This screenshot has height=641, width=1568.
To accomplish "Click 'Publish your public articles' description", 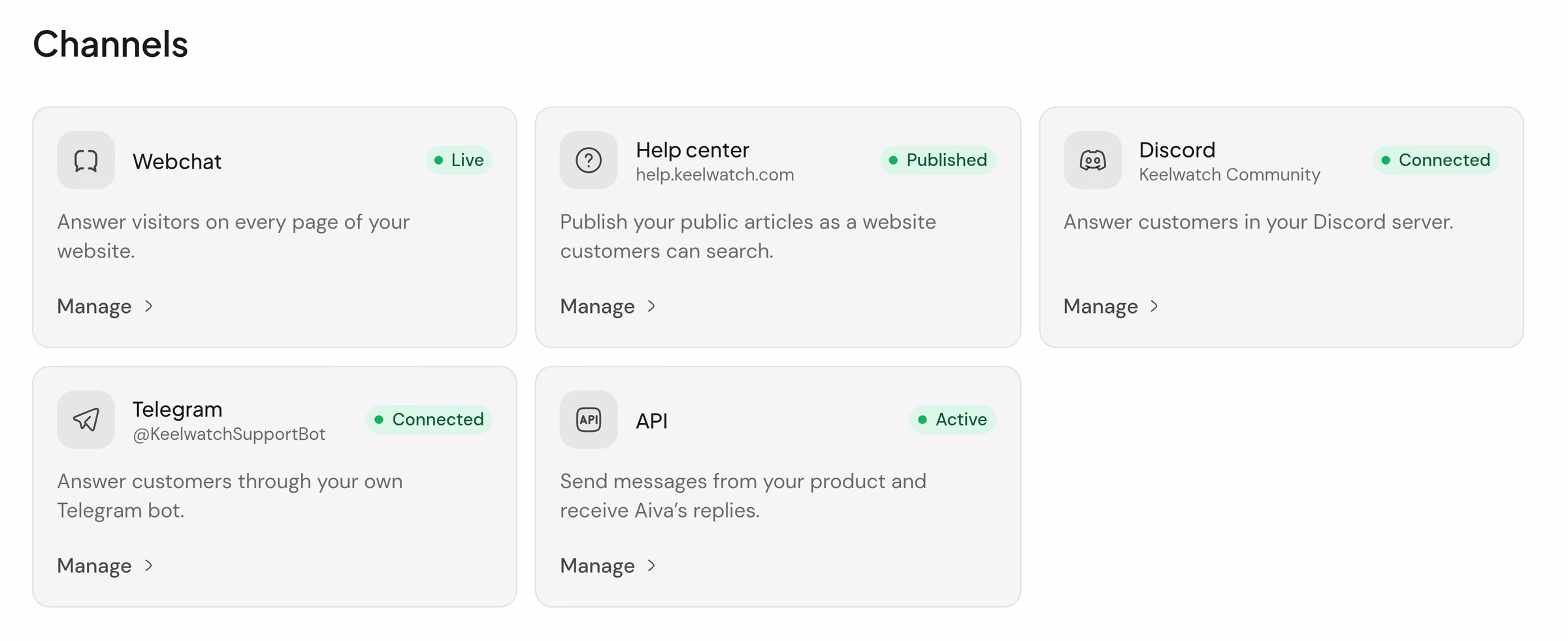I will tap(748, 237).
